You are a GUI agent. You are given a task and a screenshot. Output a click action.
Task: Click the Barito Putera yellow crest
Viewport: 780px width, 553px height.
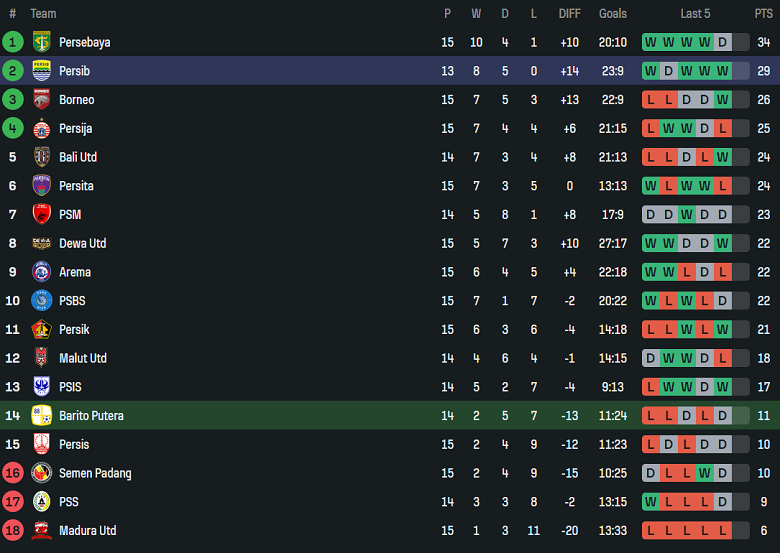pyautogui.click(x=41, y=415)
